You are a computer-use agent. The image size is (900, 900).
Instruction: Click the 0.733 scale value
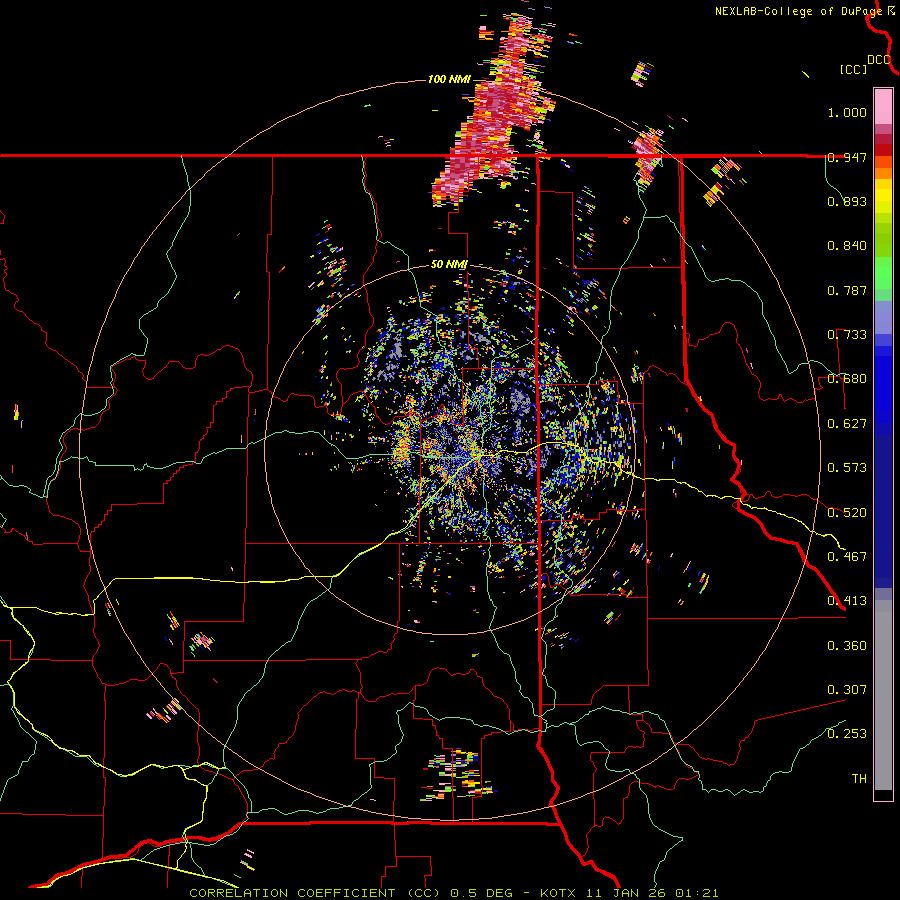tap(847, 335)
